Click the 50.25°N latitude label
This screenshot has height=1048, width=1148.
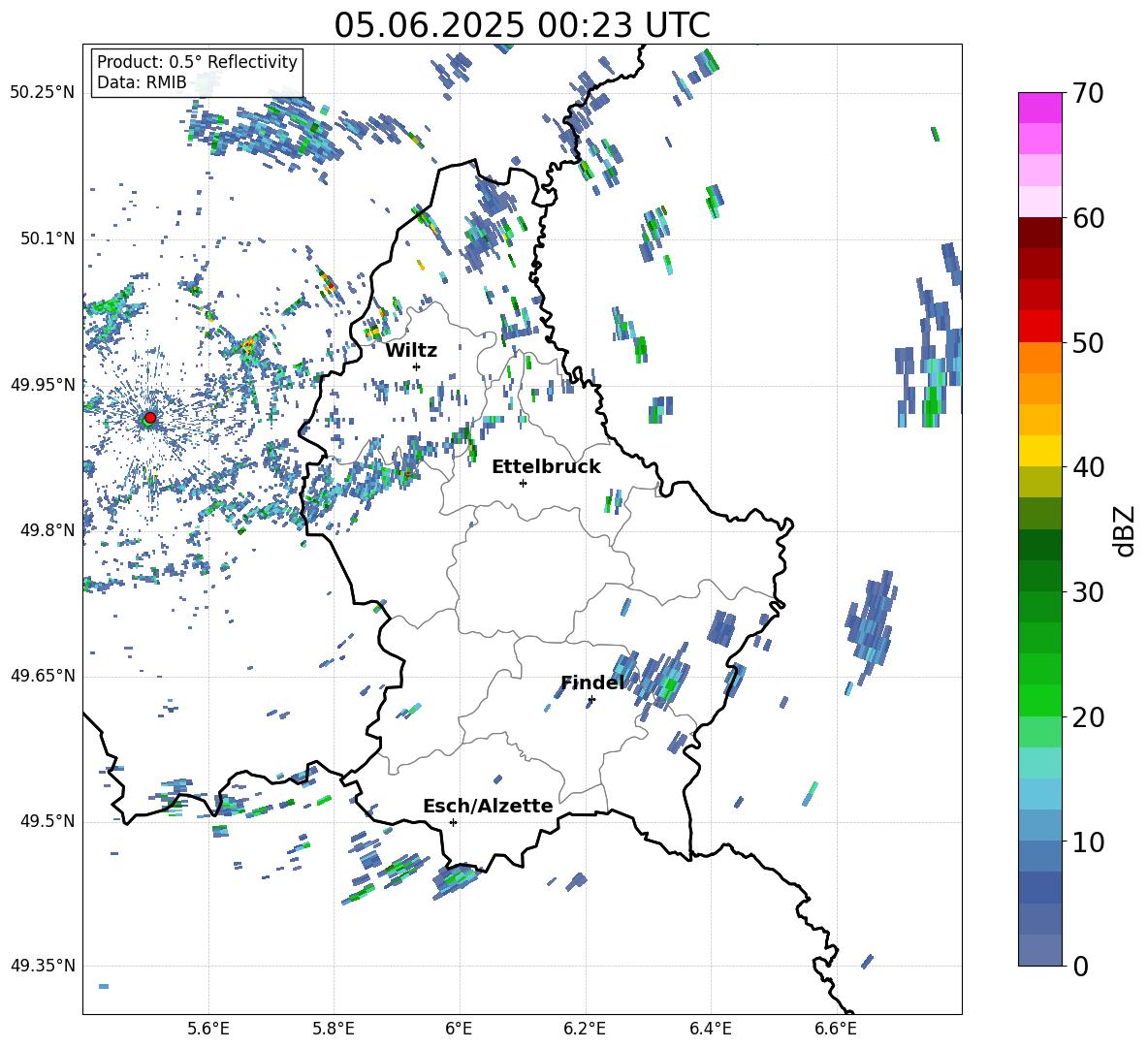coord(43,93)
